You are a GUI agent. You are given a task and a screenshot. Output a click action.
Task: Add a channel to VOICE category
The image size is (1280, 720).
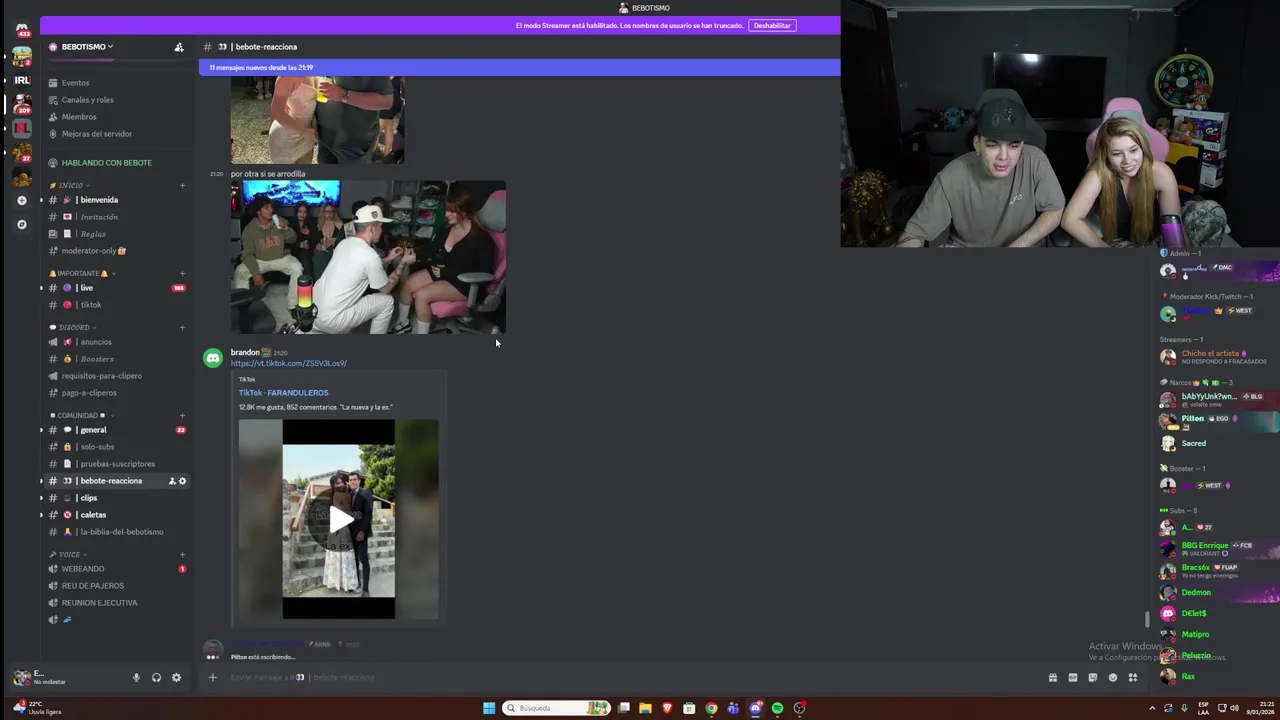[182, 554]
